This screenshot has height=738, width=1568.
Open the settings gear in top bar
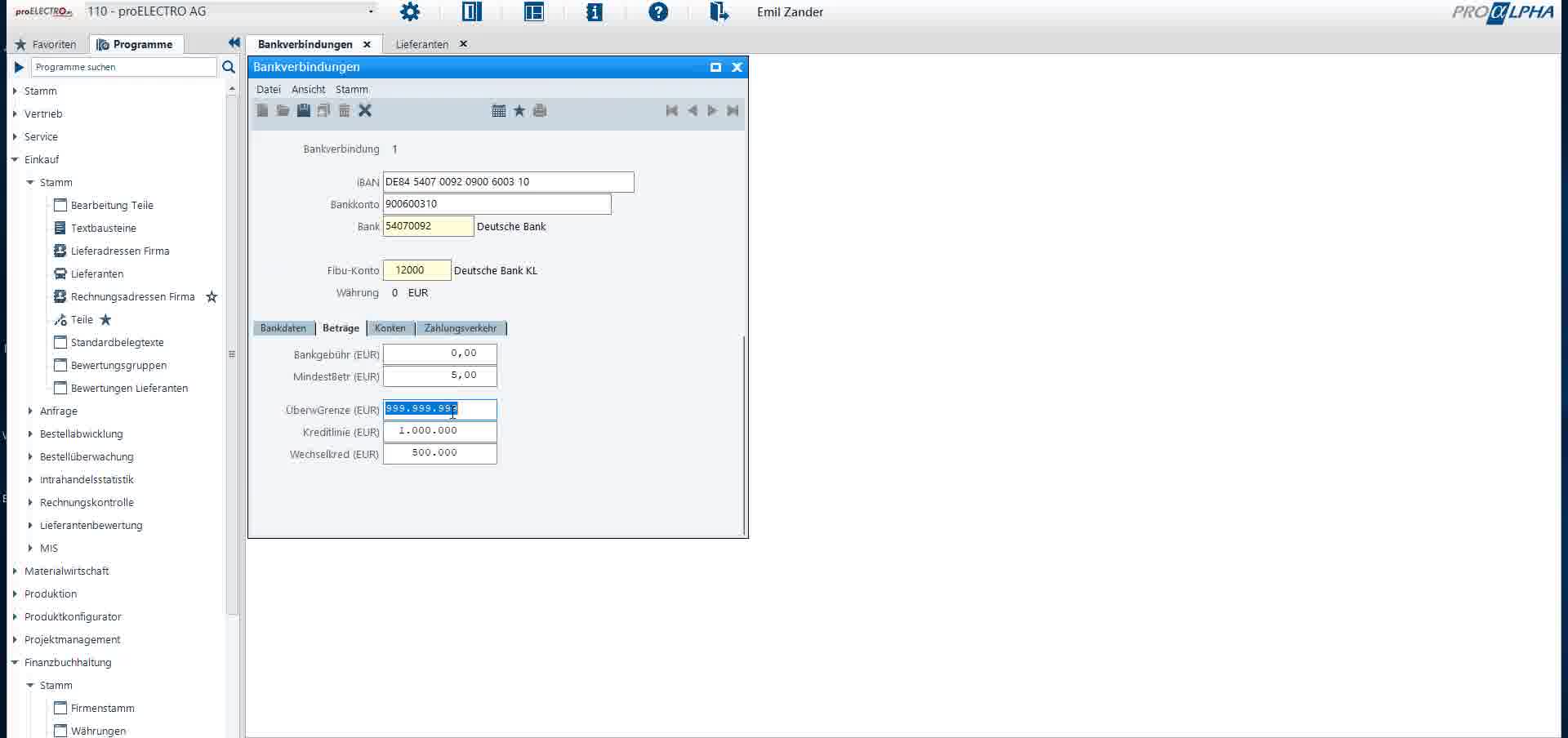coord(410,12)
